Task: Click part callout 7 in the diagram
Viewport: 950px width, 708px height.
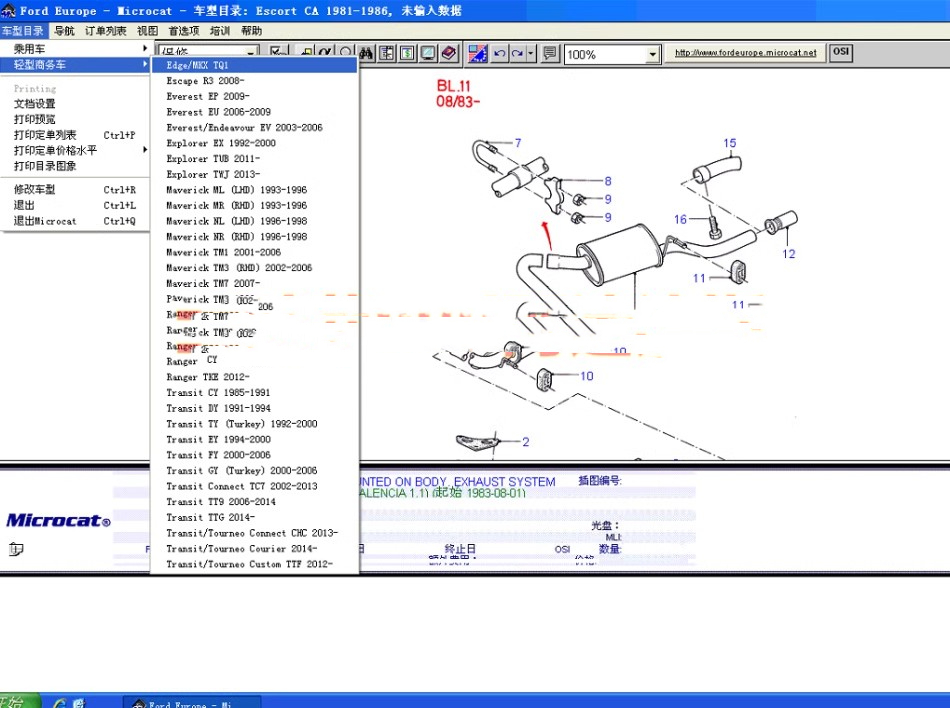Action: (x=518, y=143)
